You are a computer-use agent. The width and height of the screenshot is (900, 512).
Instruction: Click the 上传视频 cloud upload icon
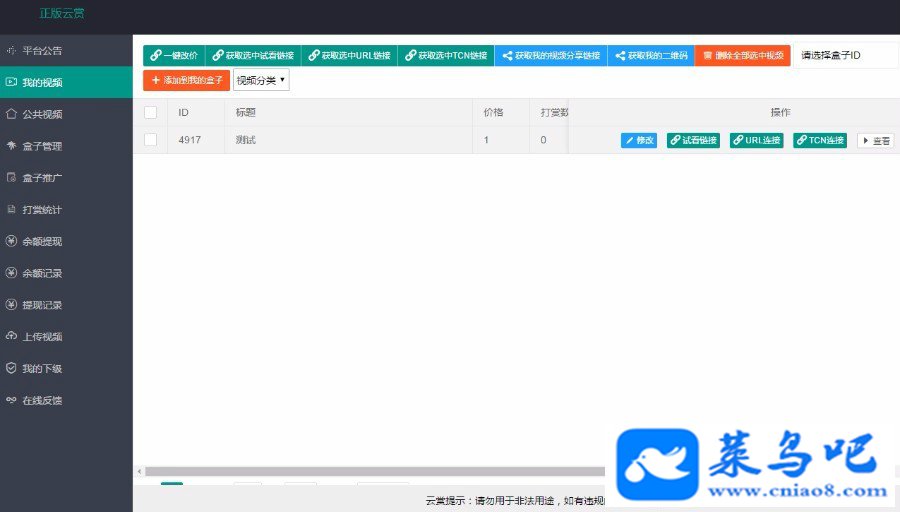(11, 336)
